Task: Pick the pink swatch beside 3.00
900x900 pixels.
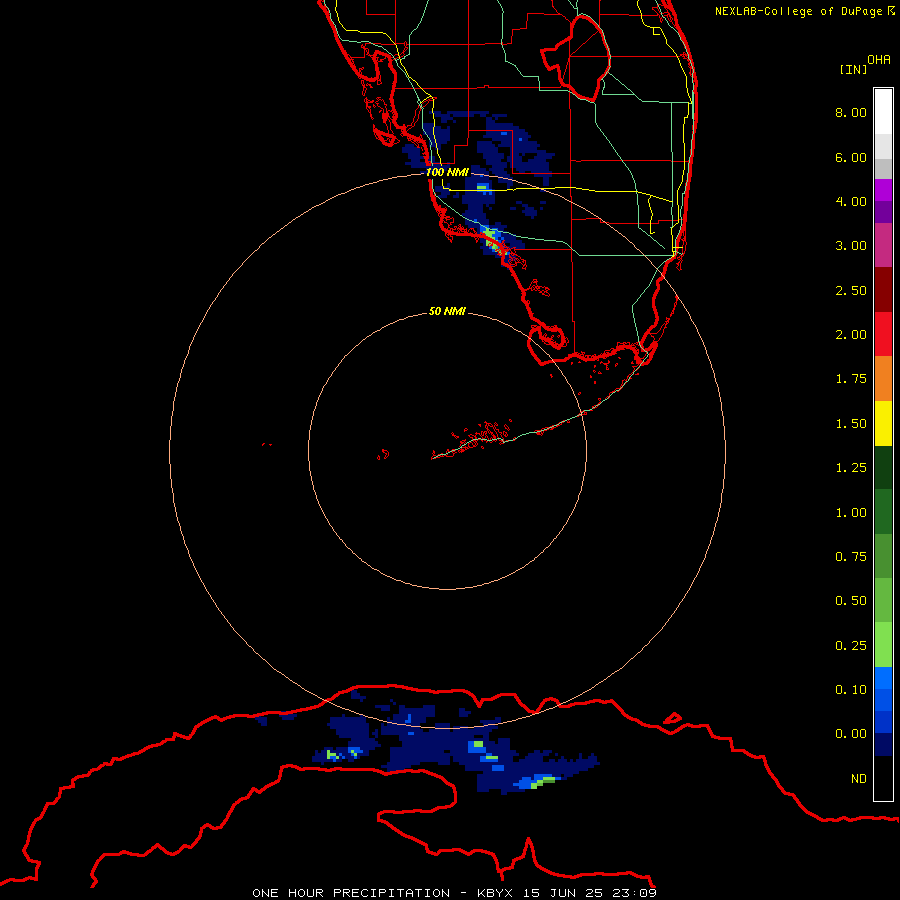Action: (883, 246)
